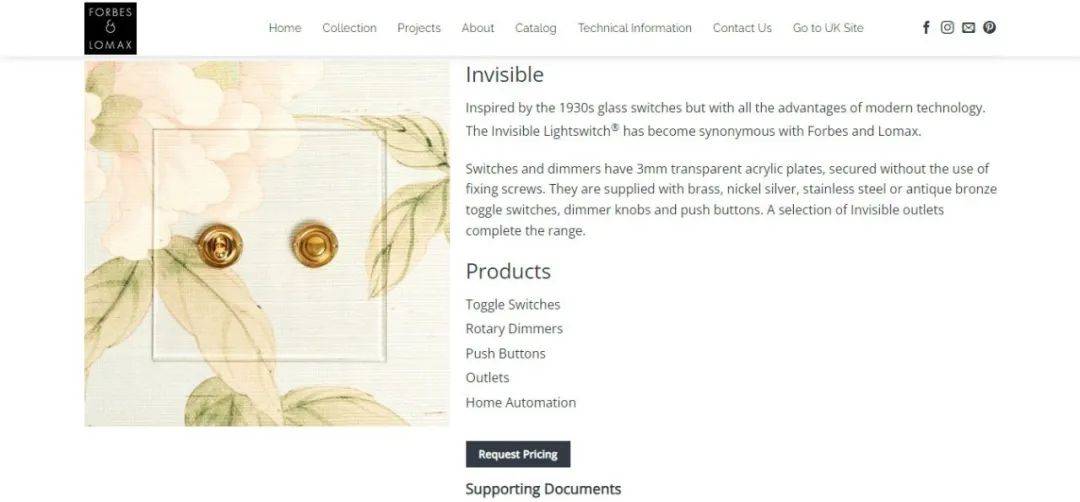Open the Instagram icon link
This screenshot has width=1080, height=502.
(947, 28)
